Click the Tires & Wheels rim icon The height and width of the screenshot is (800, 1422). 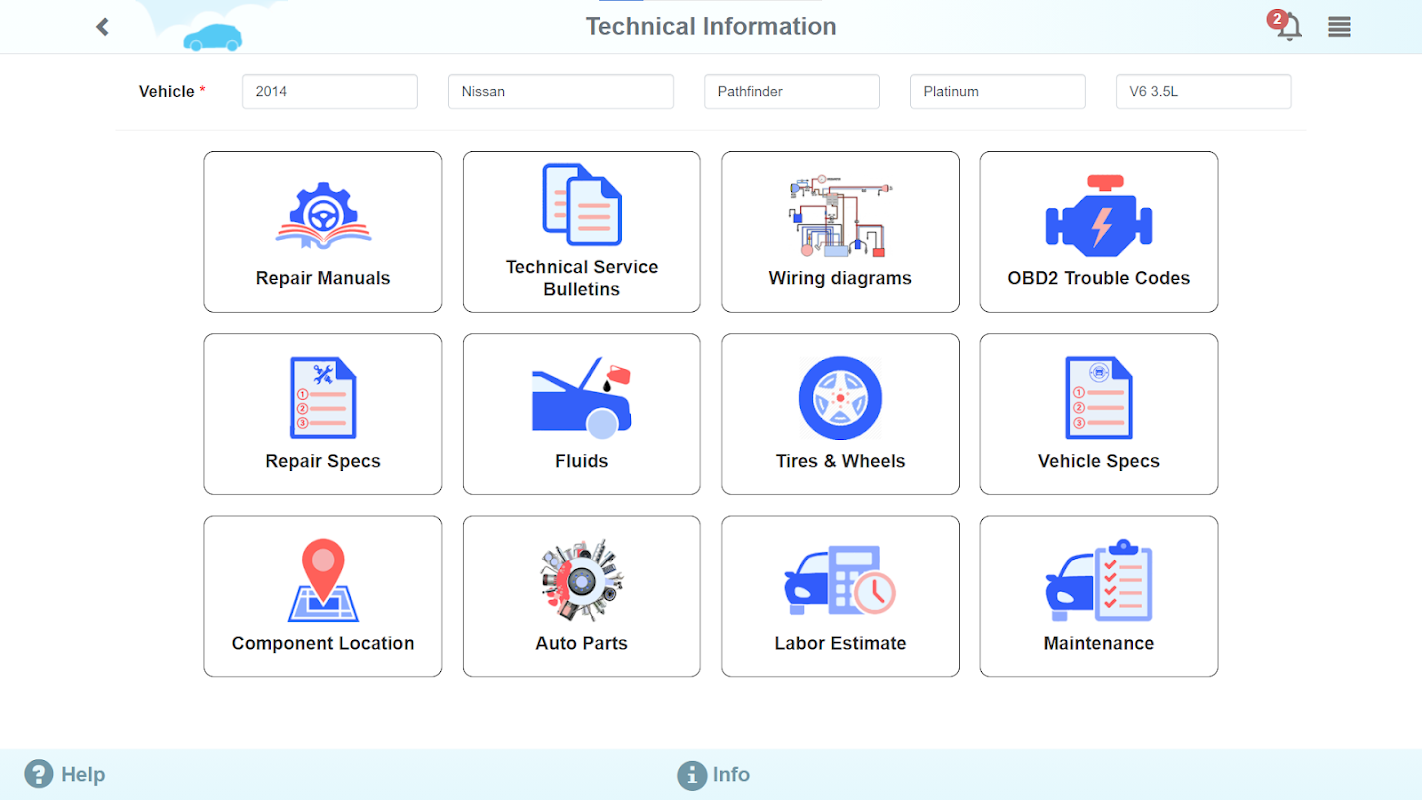(840, 398)
